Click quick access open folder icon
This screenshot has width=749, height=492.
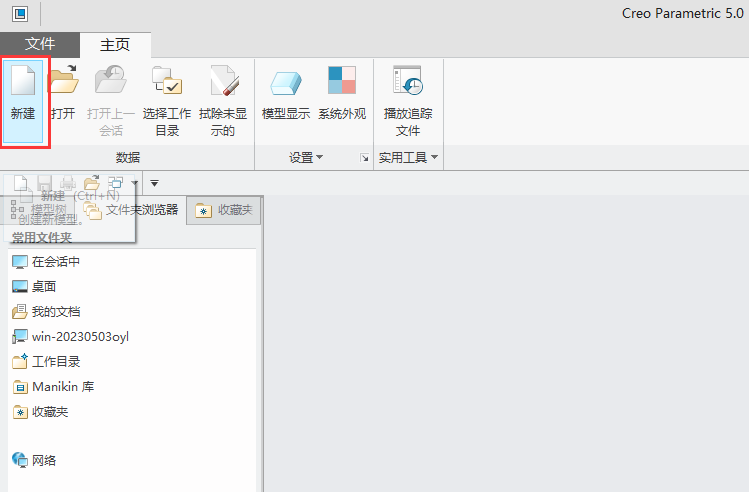pos(92,183)
